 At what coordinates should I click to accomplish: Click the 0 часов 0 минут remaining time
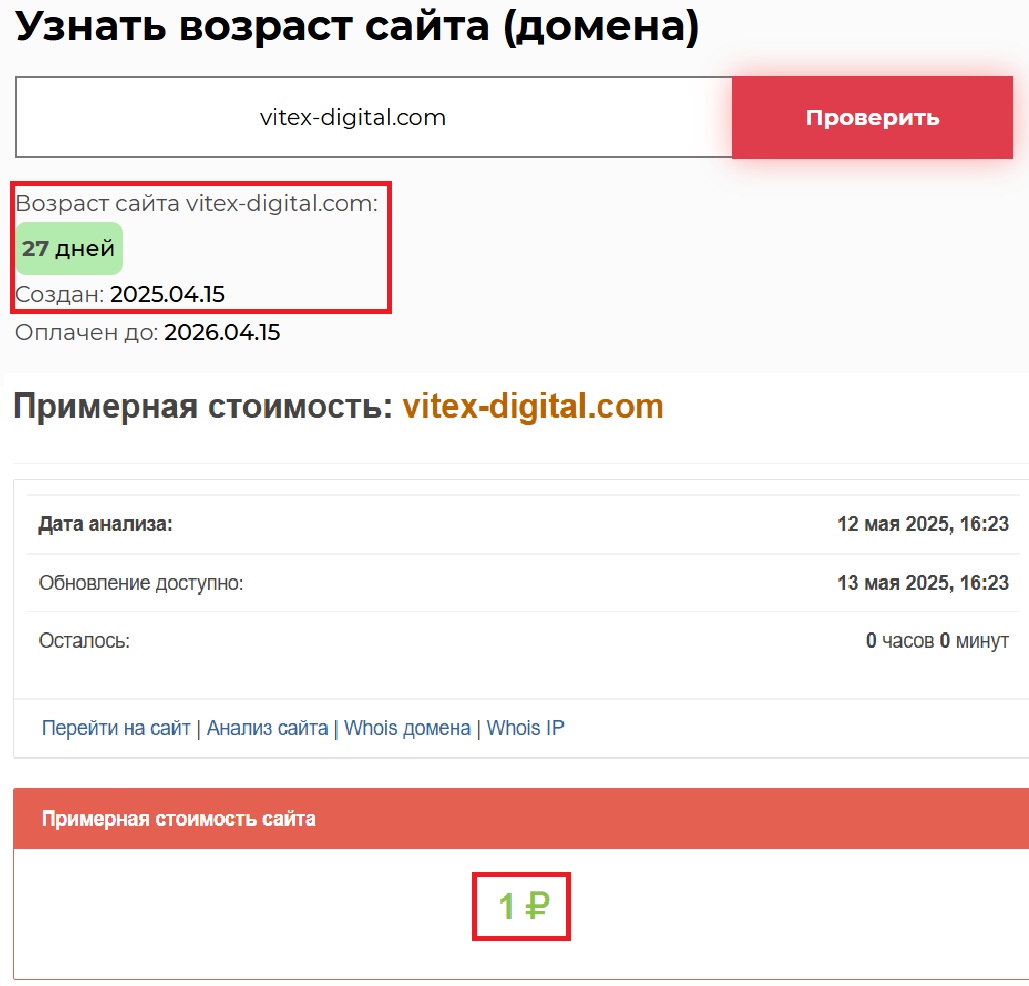click(937, 641)
